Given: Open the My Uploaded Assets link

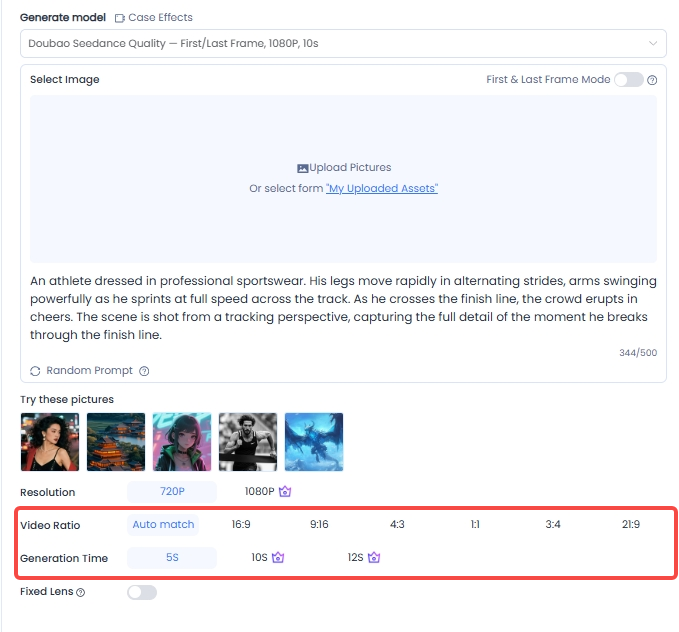Looking at the screenshot, I should click(382, 189).
